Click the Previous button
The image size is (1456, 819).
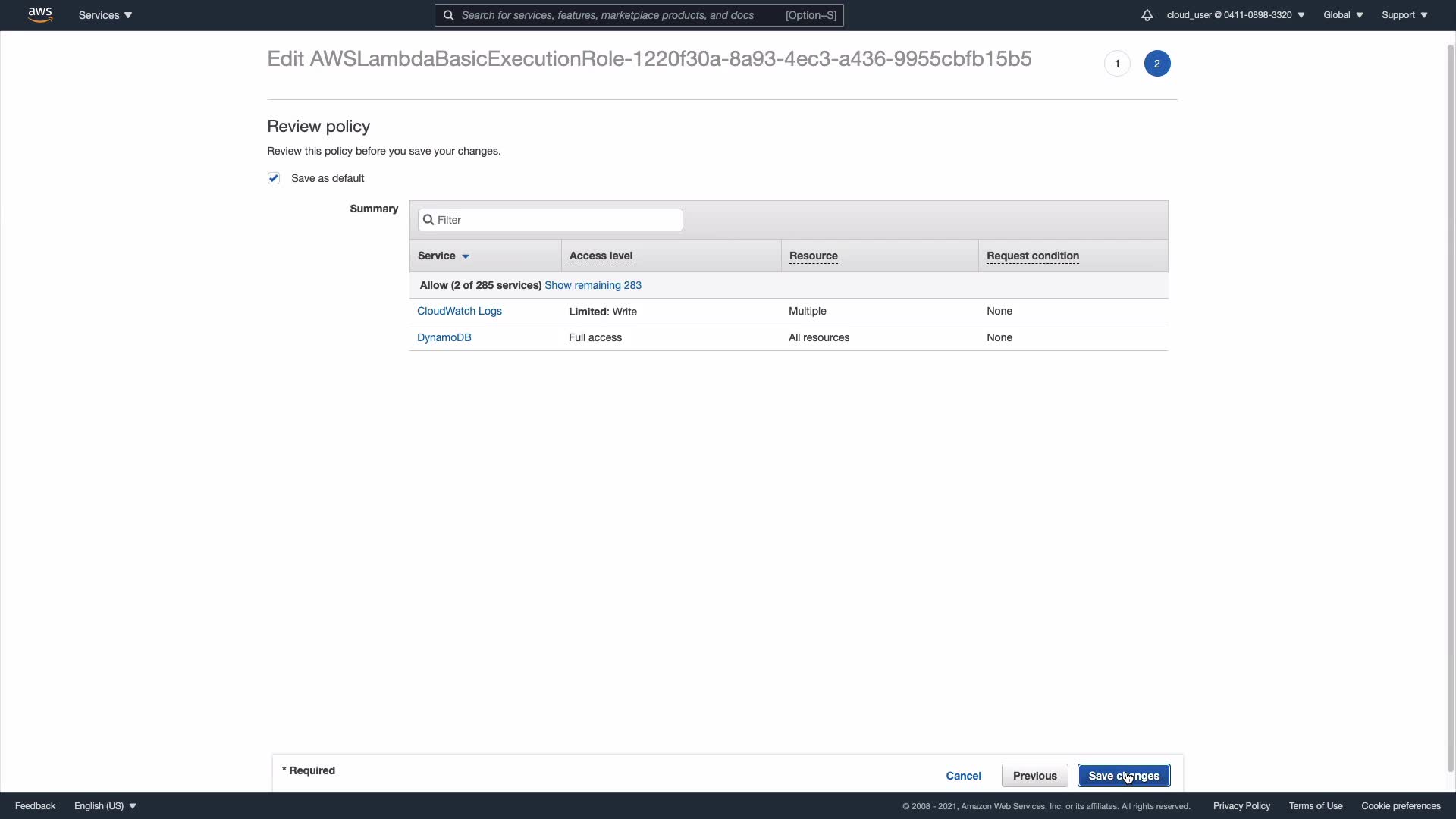[x=1034, y=775]
